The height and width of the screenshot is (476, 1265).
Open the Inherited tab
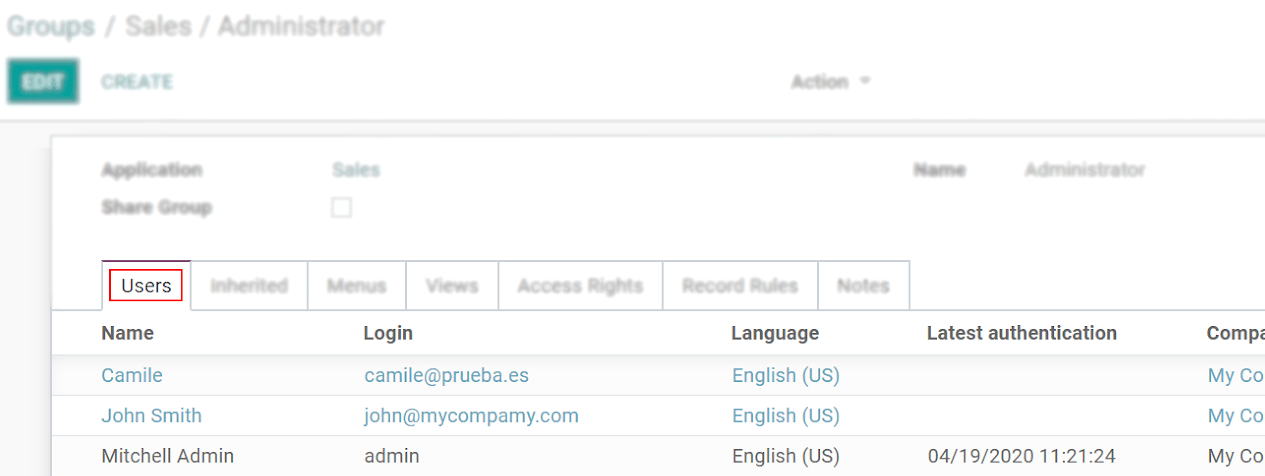tap(249, 286)
